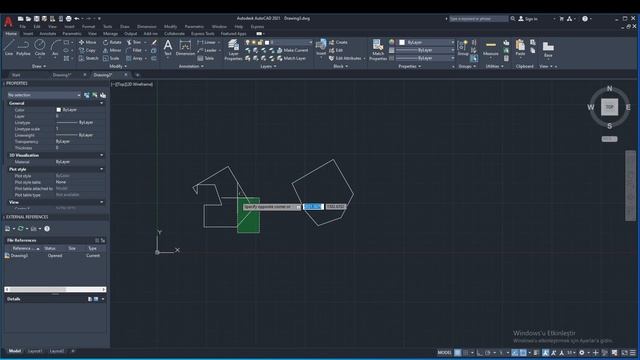This screenshot has height=360, width=640.
Task: Select the Text annotation tool
Action: pos(168,47)
